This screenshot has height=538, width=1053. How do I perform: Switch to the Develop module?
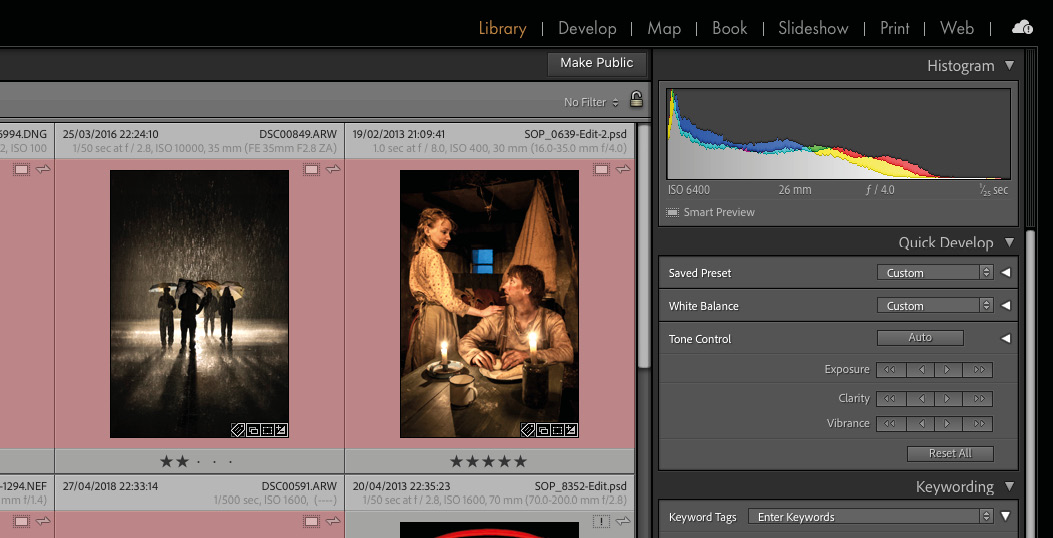pos(587,28)
